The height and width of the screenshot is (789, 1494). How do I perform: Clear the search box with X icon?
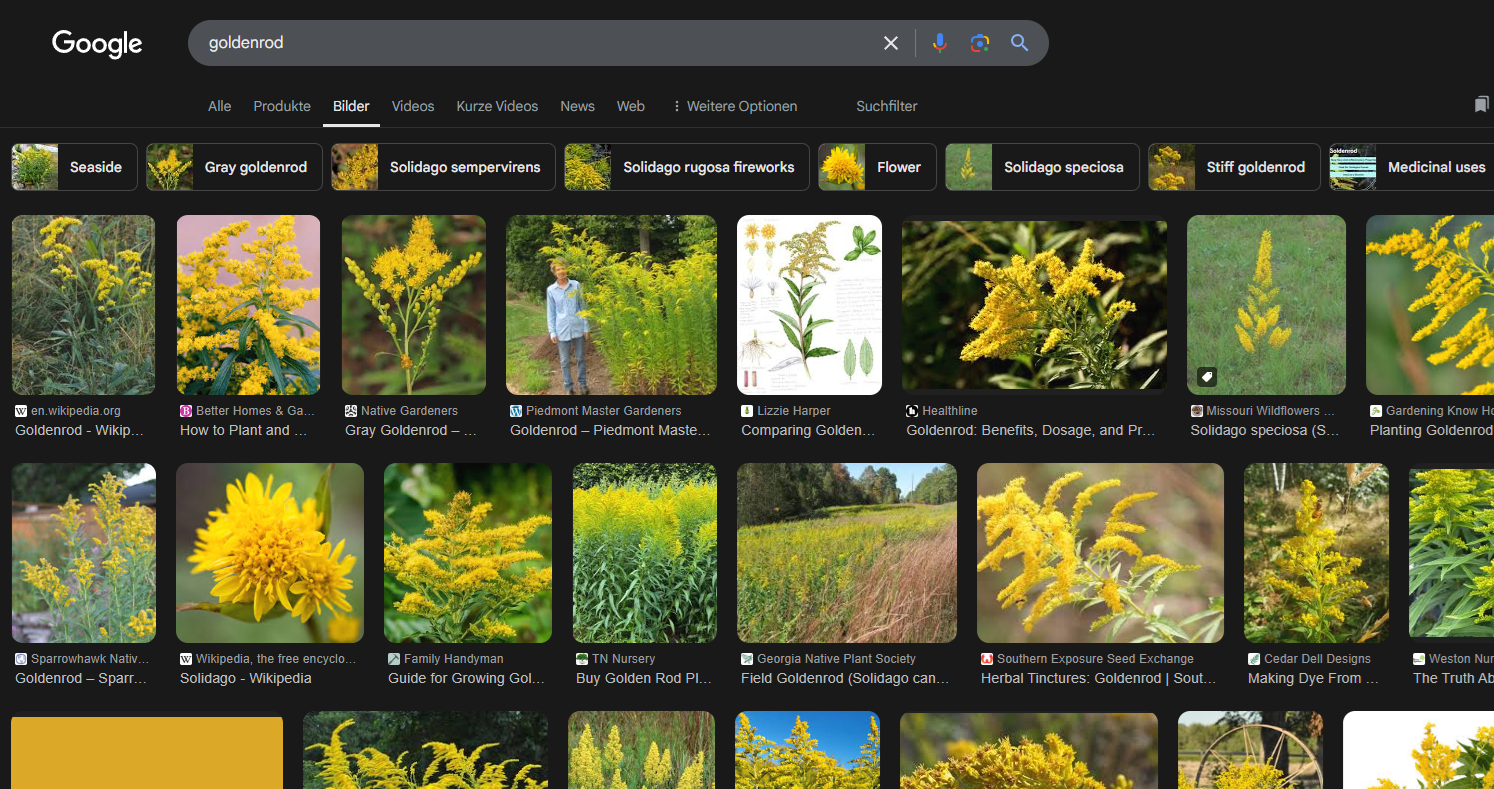[891, 43]
